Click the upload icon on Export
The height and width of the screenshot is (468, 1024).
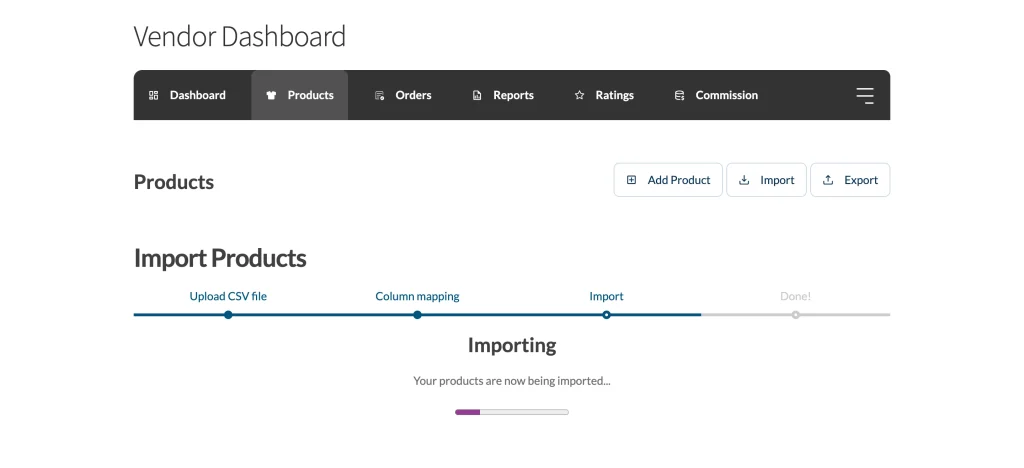[x=828, y=180]
